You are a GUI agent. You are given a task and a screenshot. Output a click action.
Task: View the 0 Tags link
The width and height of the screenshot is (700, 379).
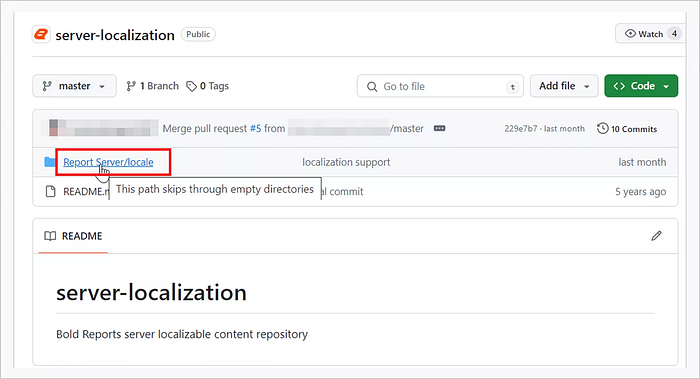[x=208, y=86]
